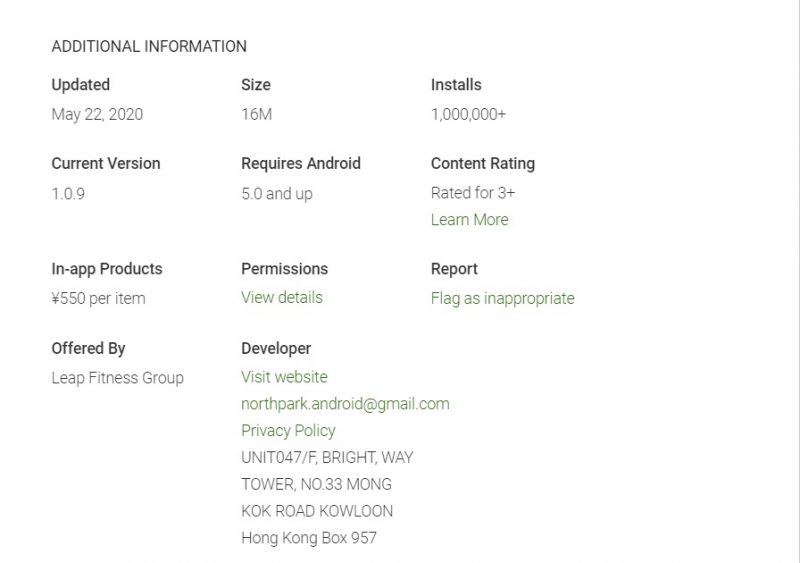Click the Developer section label
Viewport: 800px width, 563px height.
(x=276, y=349)
